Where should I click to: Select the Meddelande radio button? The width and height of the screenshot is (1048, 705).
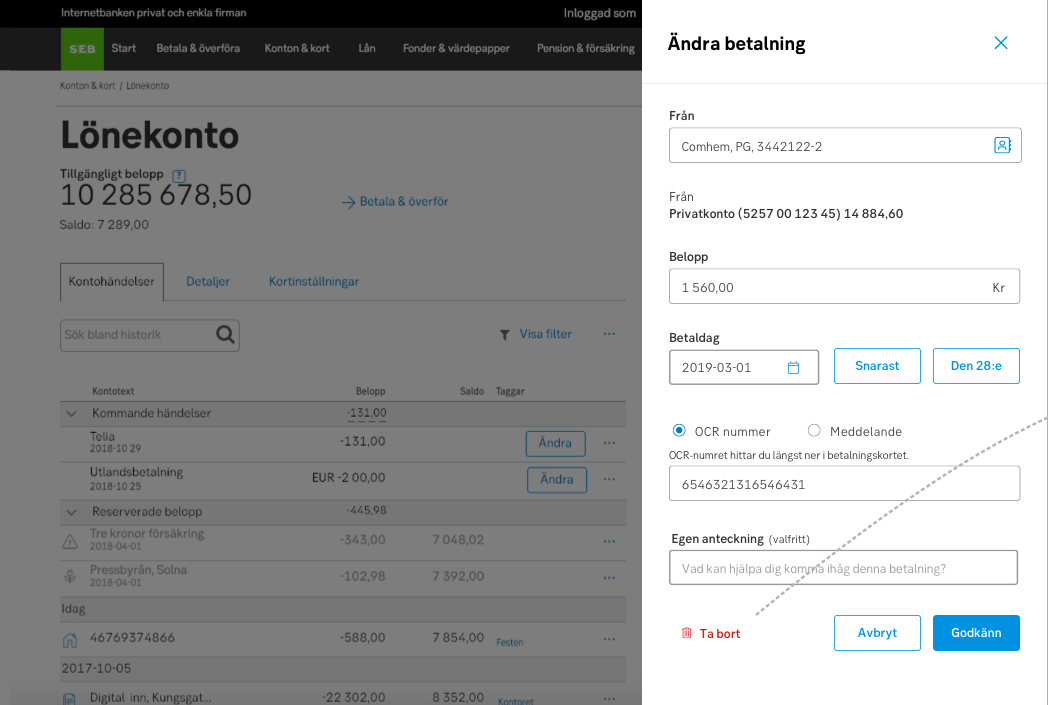[814, 431]
